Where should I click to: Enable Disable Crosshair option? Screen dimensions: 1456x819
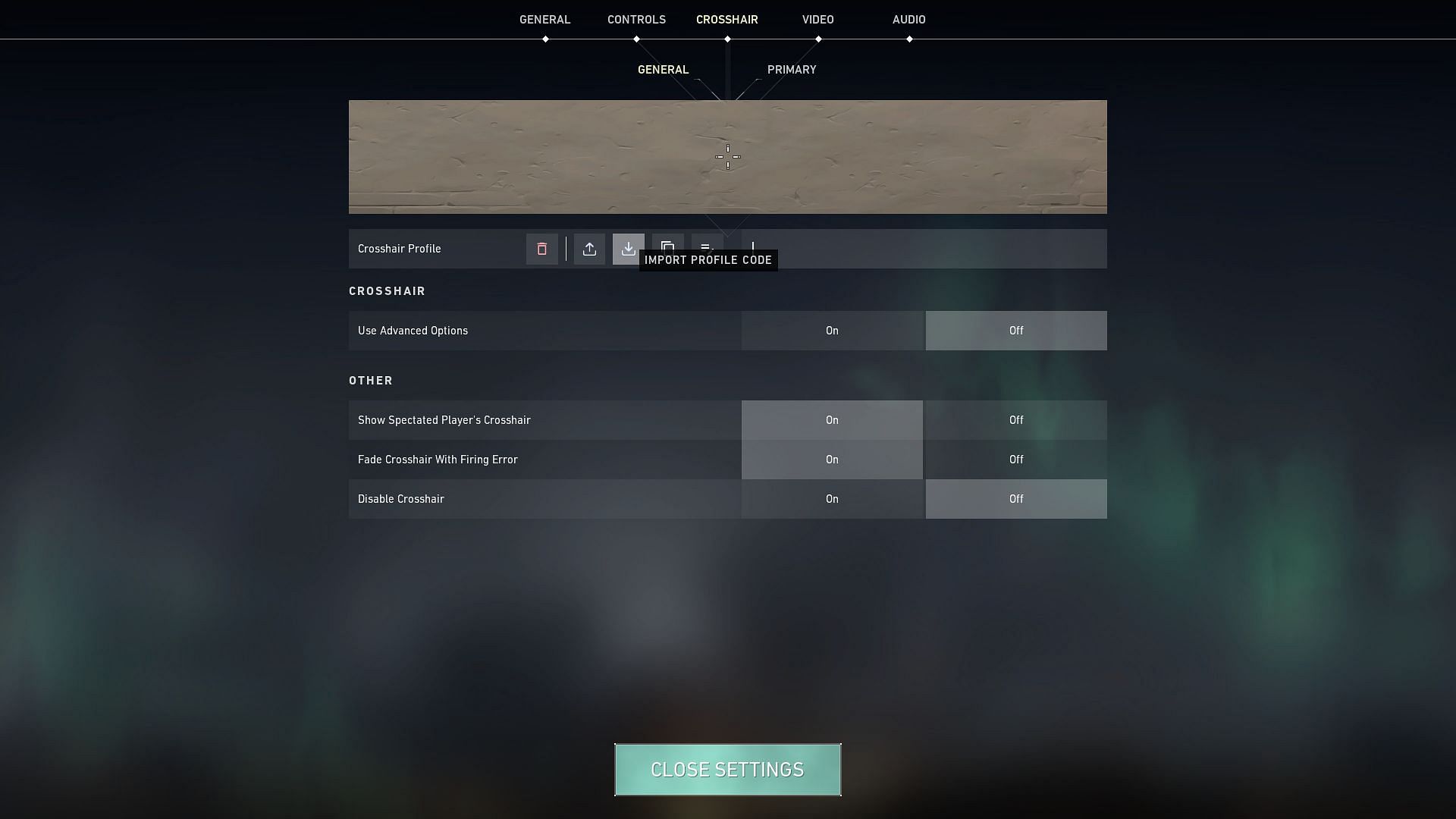coord(832,498)
